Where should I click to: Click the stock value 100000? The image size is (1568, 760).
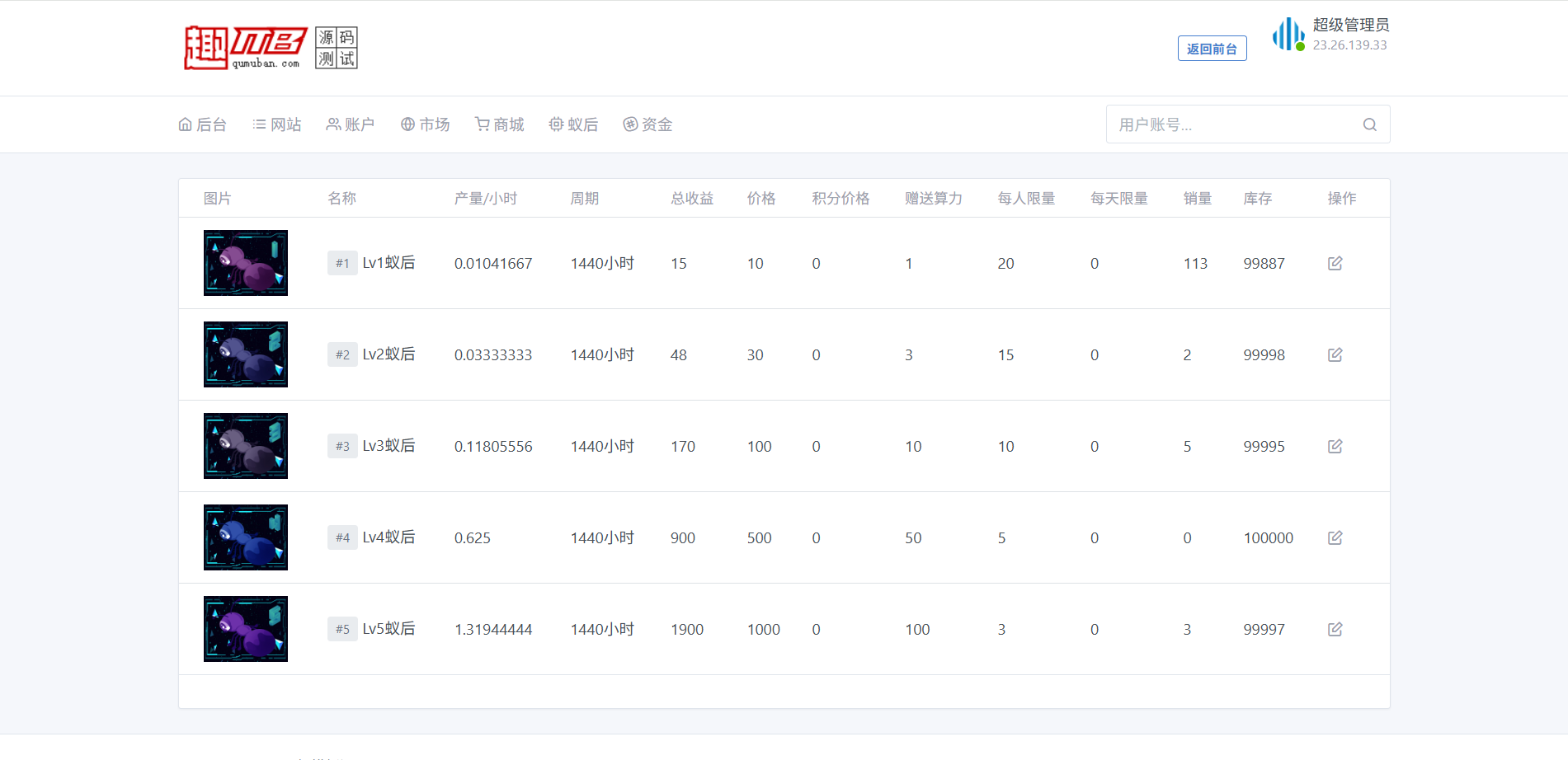pos(1269,538)
